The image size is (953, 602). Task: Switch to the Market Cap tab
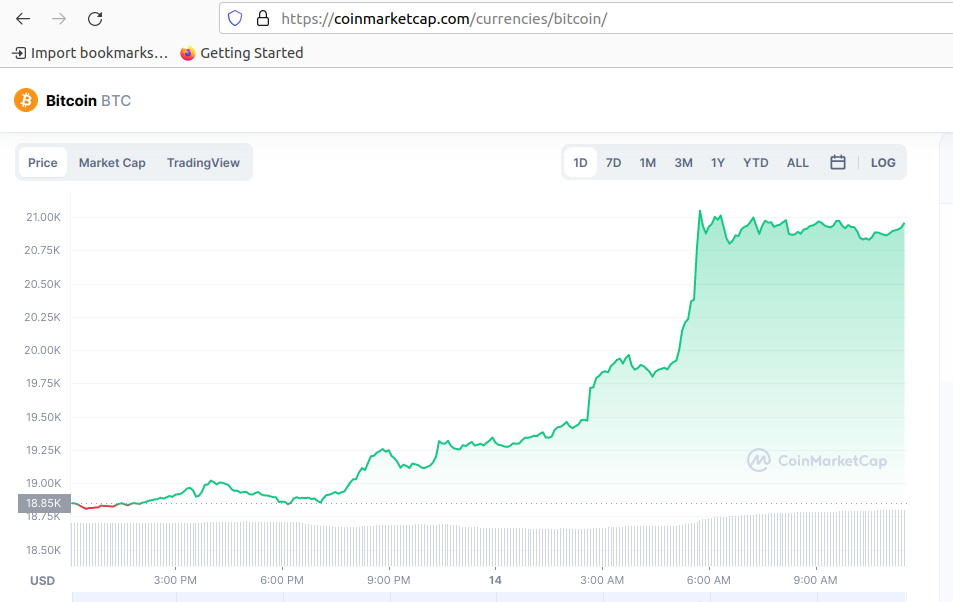click(x=112, y=162)
